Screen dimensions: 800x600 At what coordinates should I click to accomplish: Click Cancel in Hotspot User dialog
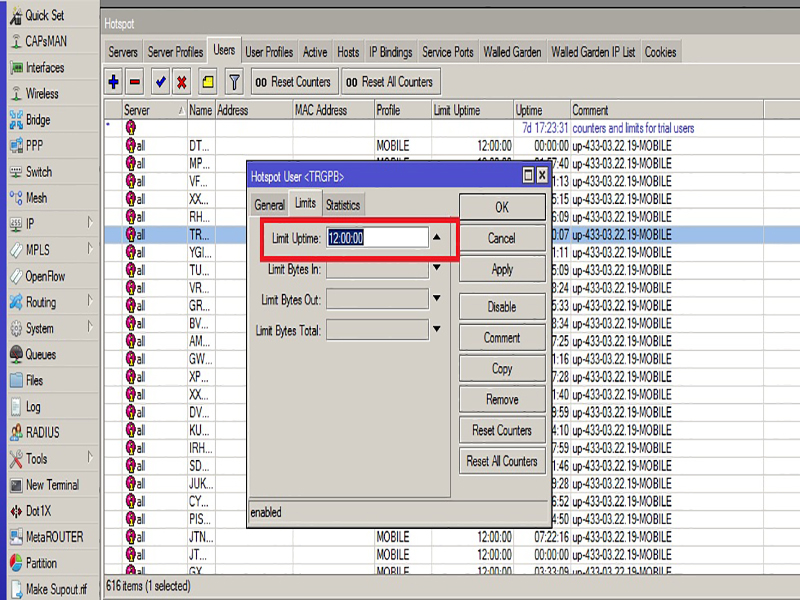(502, 238)
